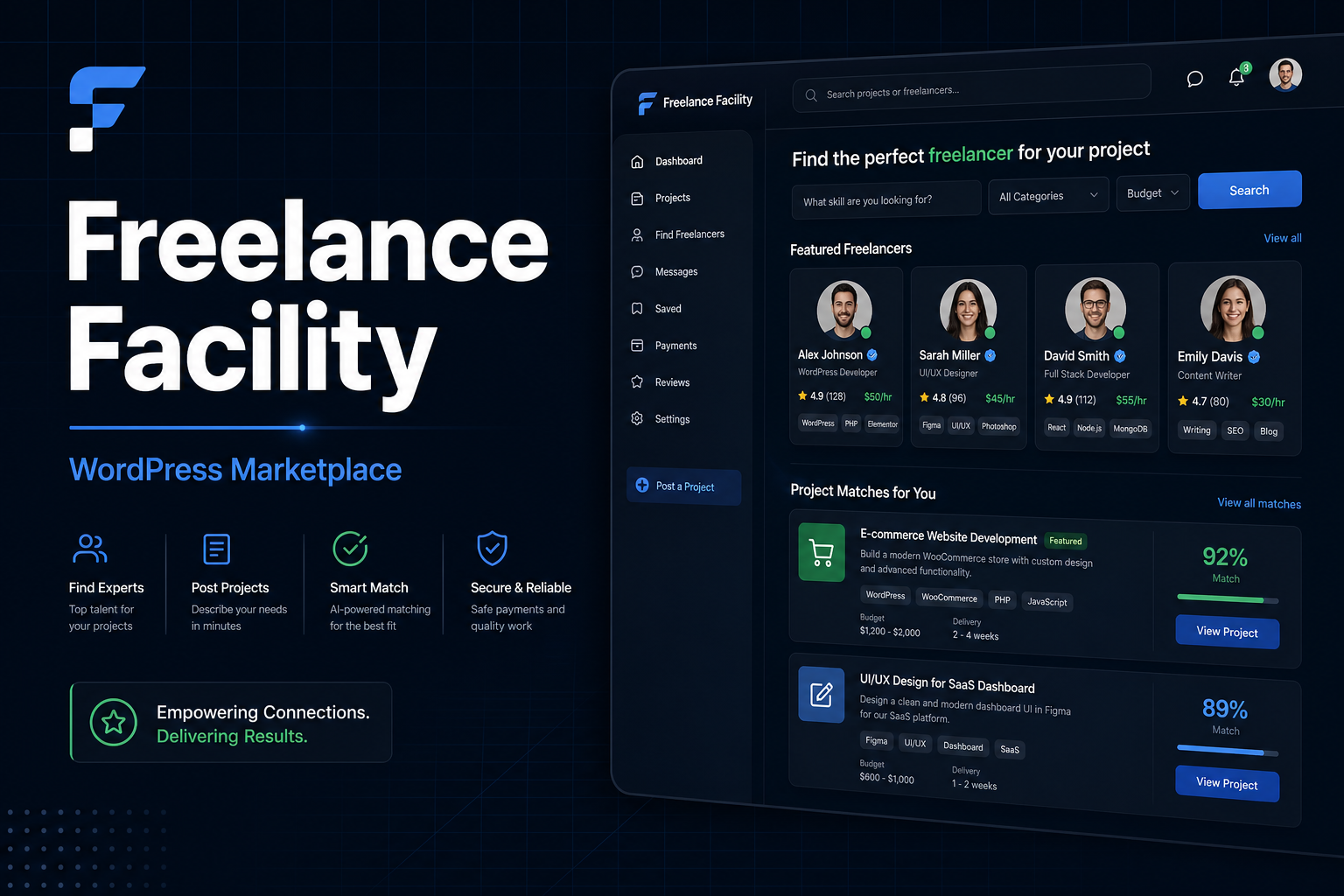Click View Project for UI/UX Design SaaS Dashboard
1344x896 pixels.
pos(1227,783)
